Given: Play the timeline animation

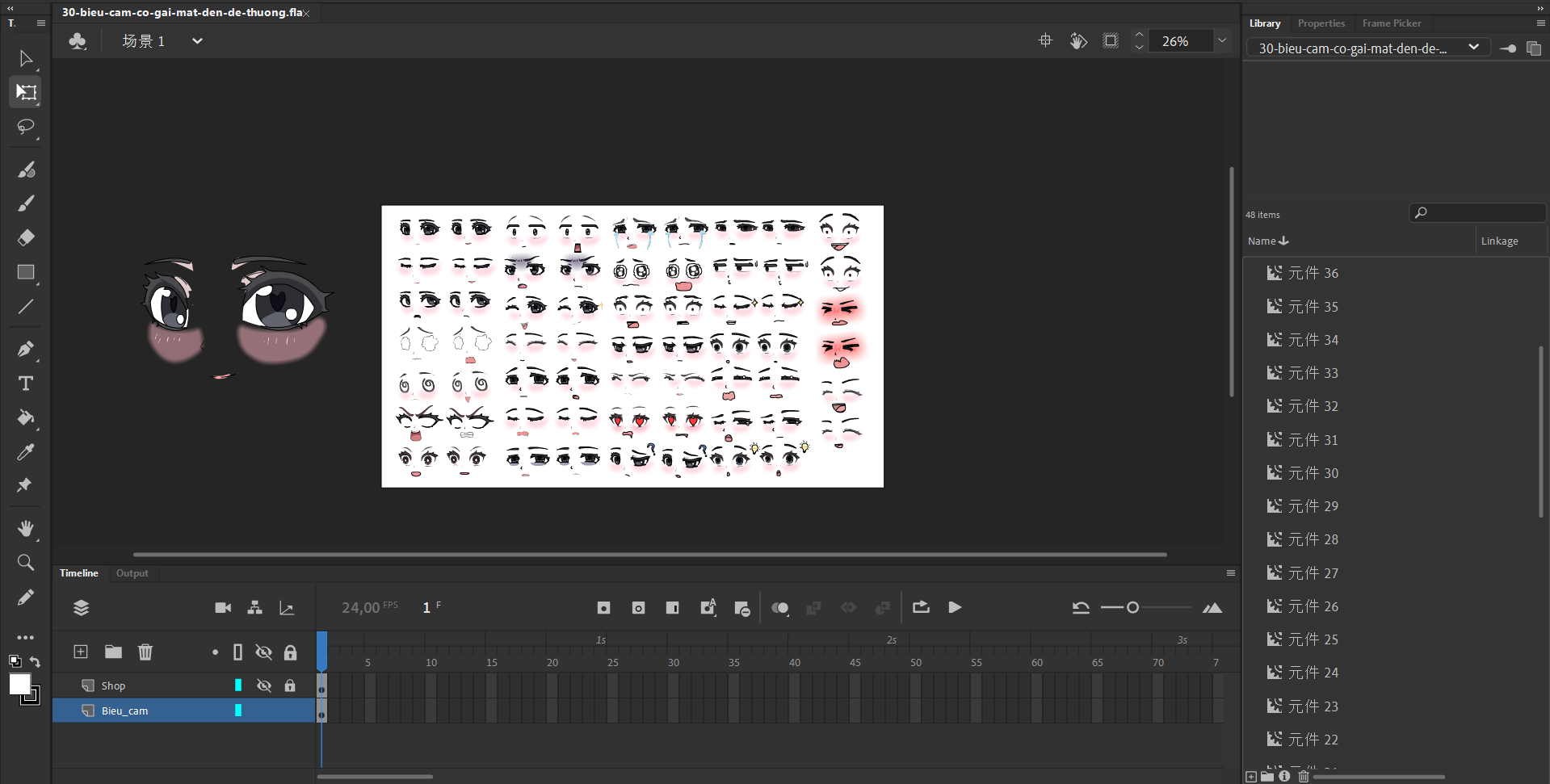Looking at the screenshot, I should point(955,608).
